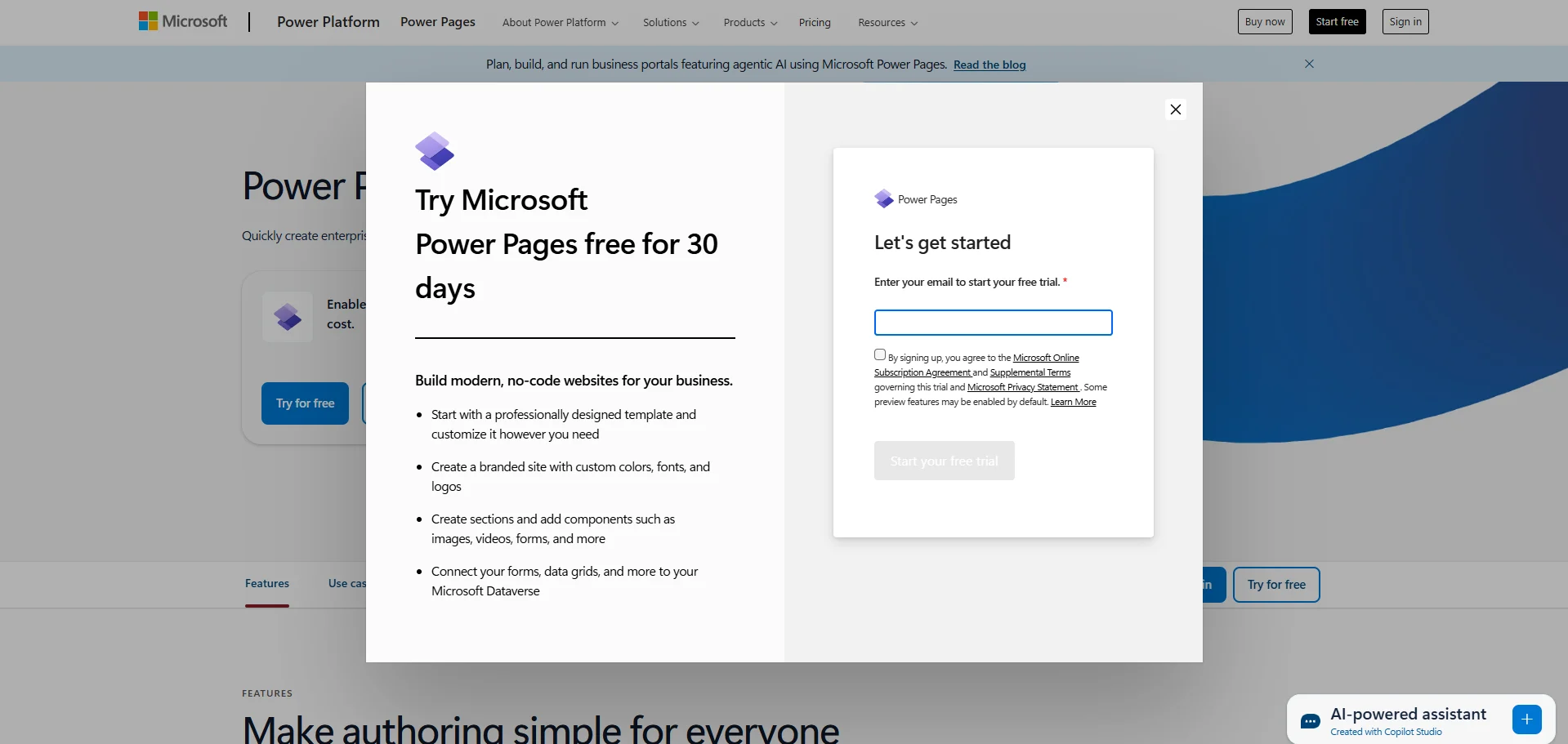Expand the Resources dropdown
The image size is (1568, 744).
[x=887, y=23]
